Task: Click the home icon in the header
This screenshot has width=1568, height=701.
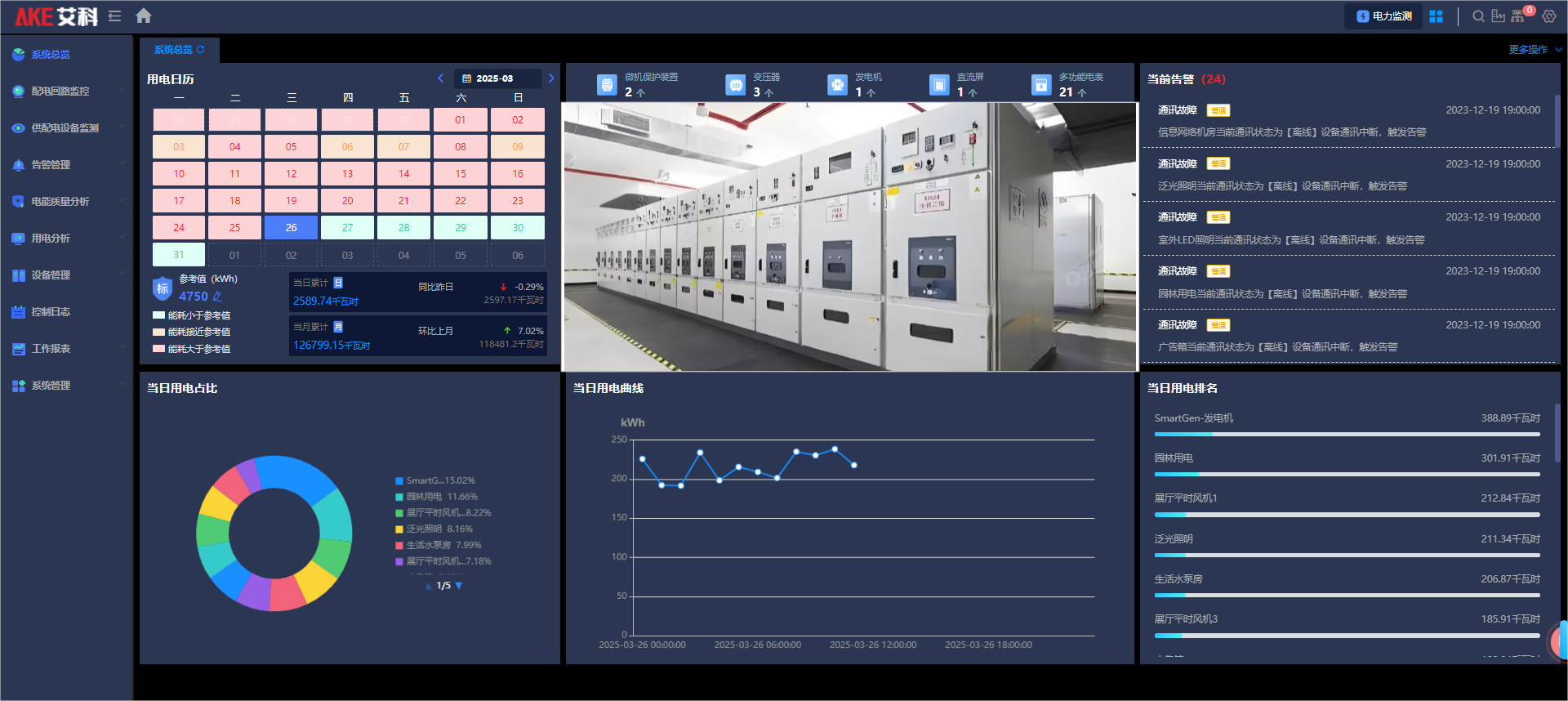Action: 144,16
